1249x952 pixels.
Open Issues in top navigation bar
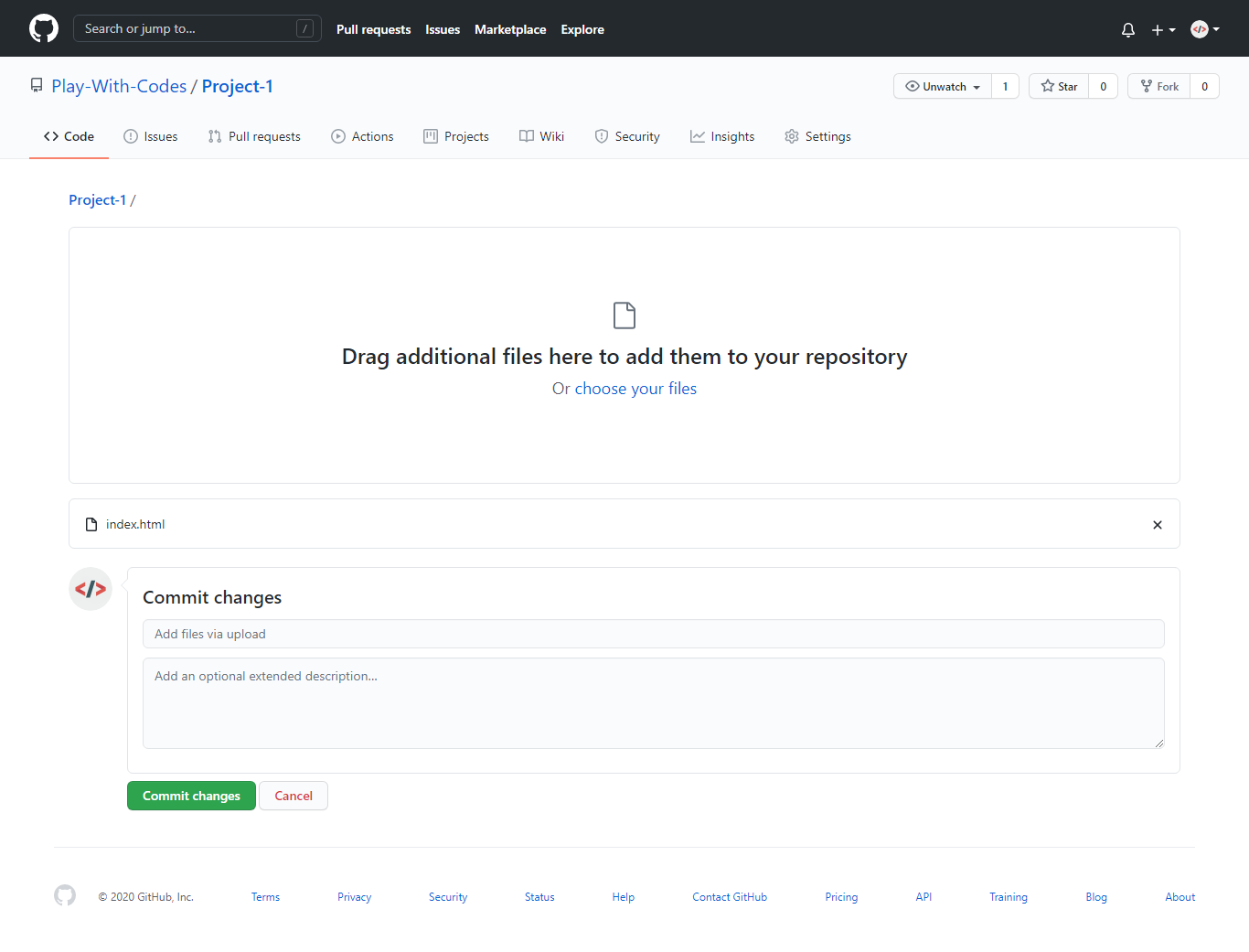point(443,29)
